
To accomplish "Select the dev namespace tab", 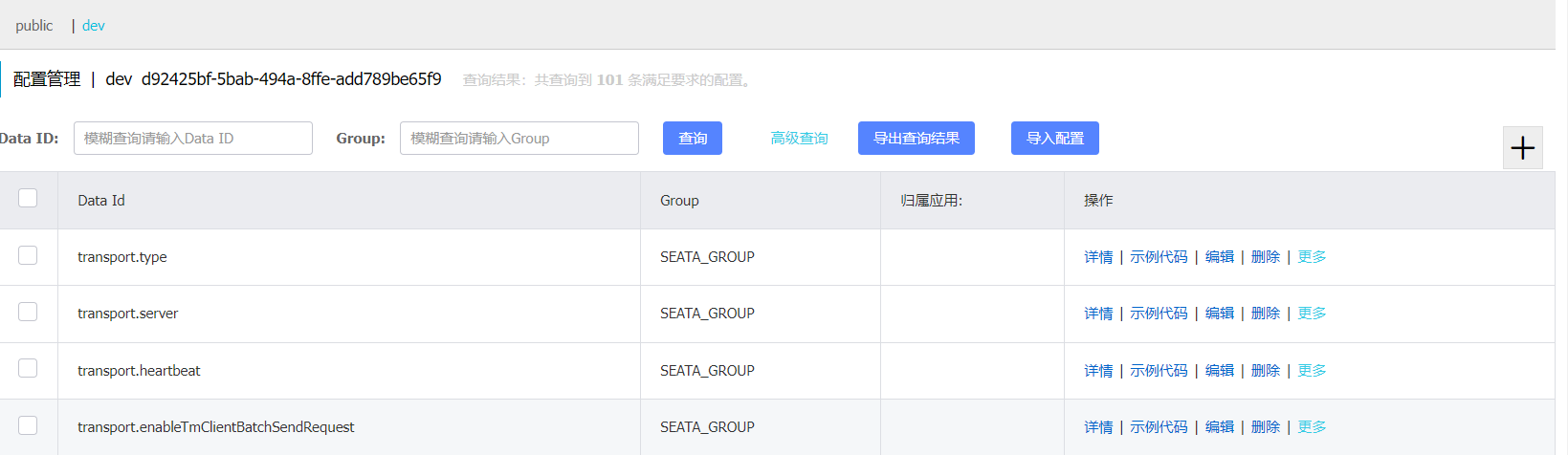I will tap(94, 26).
